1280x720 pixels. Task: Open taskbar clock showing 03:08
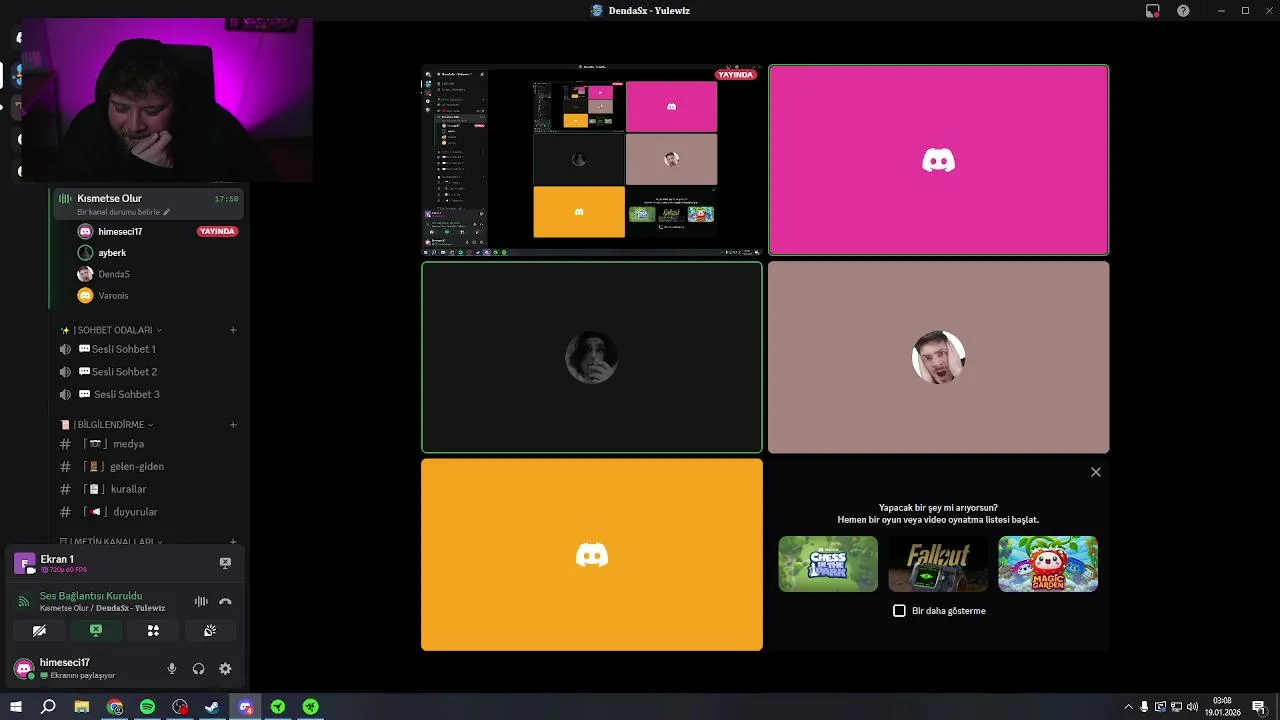tap(1222, 707)
